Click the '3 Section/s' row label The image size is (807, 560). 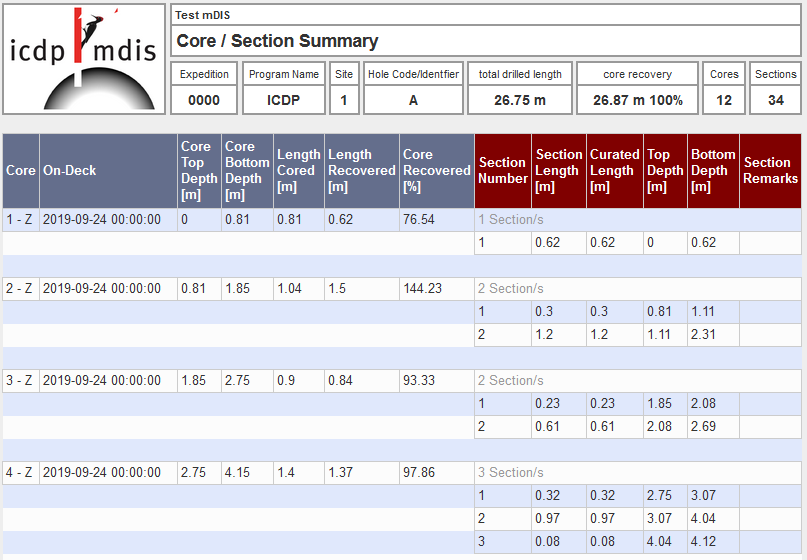[511, 472]
